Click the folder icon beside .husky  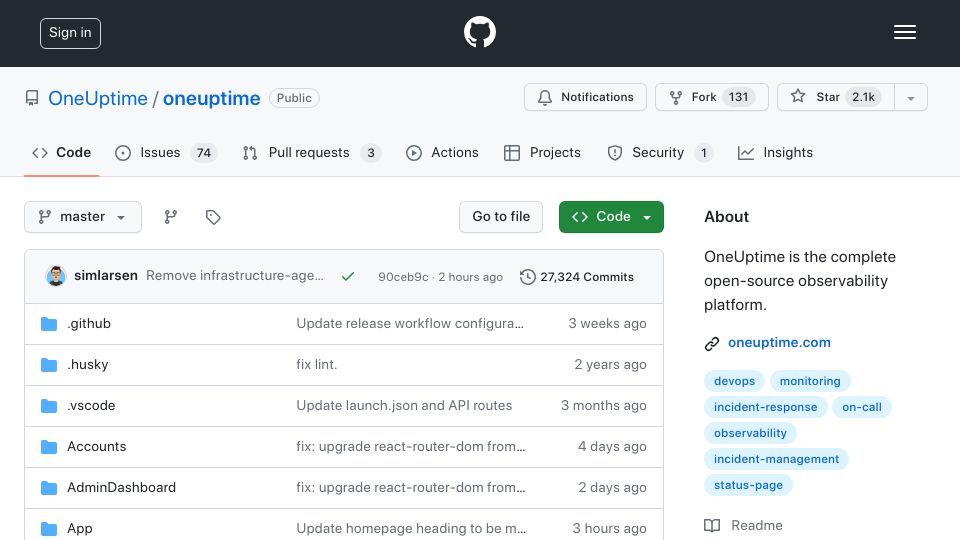49,365
